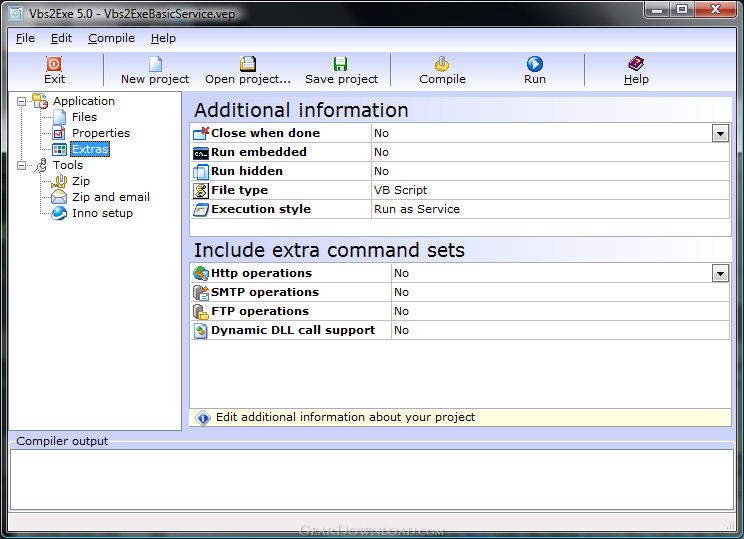
Task: Click the Zip tool icon in tree
Action: coord(59,181)
